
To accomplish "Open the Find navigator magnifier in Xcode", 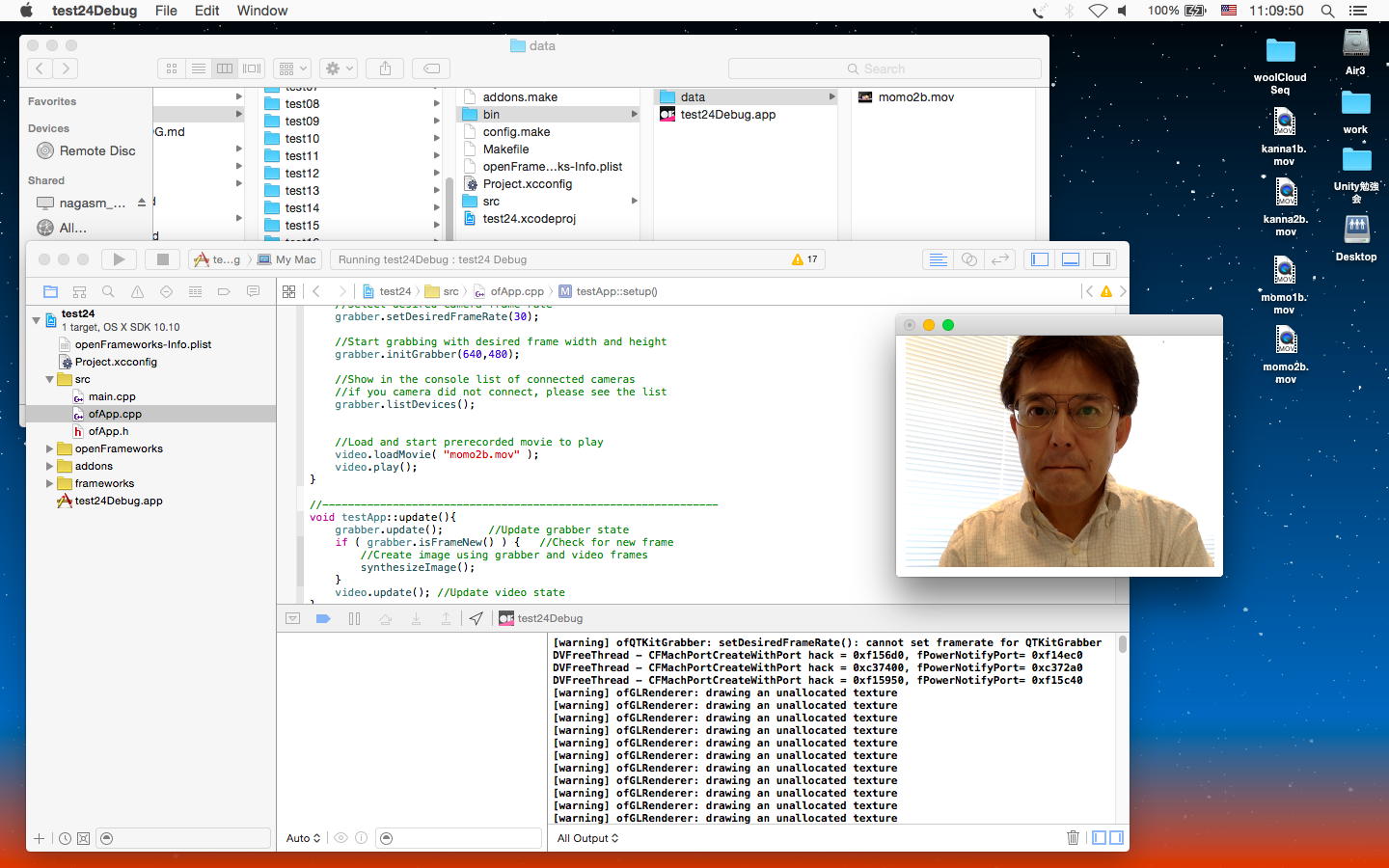I will (108, 291).
